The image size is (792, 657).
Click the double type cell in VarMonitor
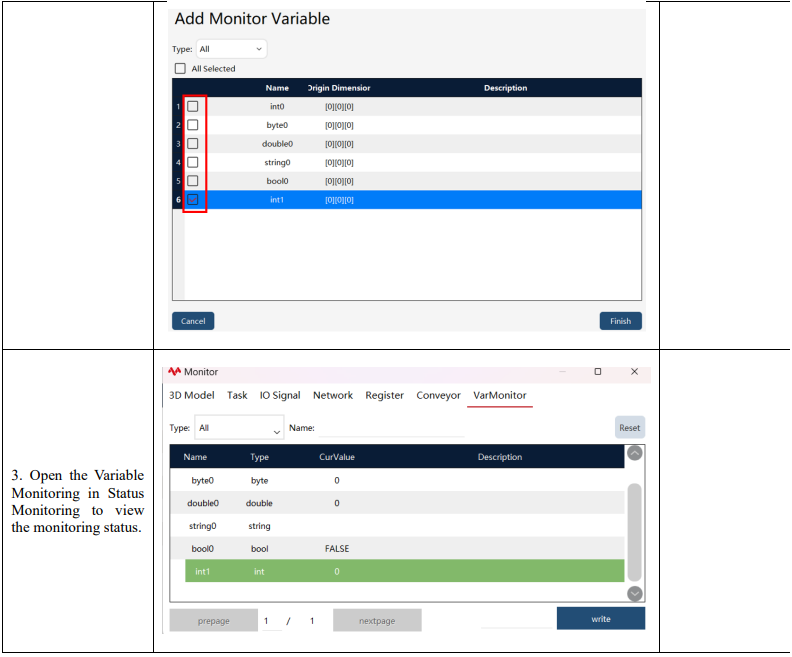[x=259, y=503]
